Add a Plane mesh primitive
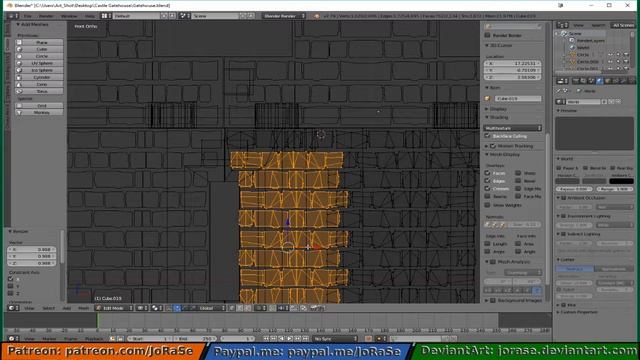 [39, 42]
